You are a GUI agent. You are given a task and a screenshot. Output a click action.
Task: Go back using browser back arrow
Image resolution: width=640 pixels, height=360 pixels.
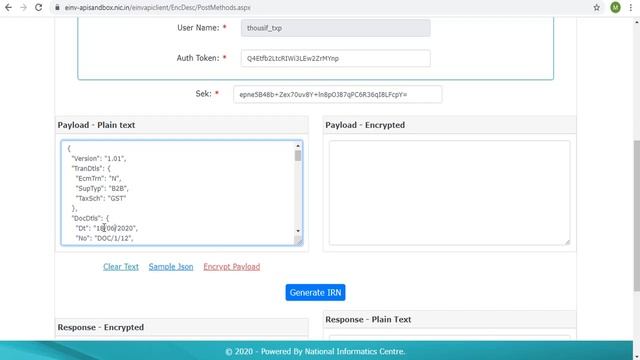pyautogui.click(x=8, y=7)
